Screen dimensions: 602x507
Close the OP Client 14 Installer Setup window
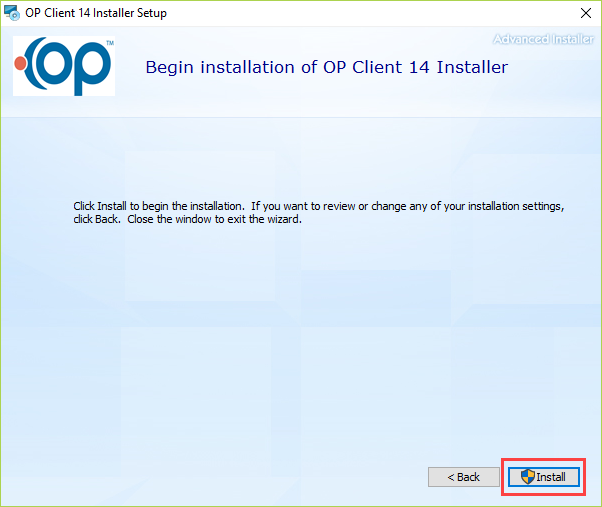pyautogui.click(x=585, y=13)
